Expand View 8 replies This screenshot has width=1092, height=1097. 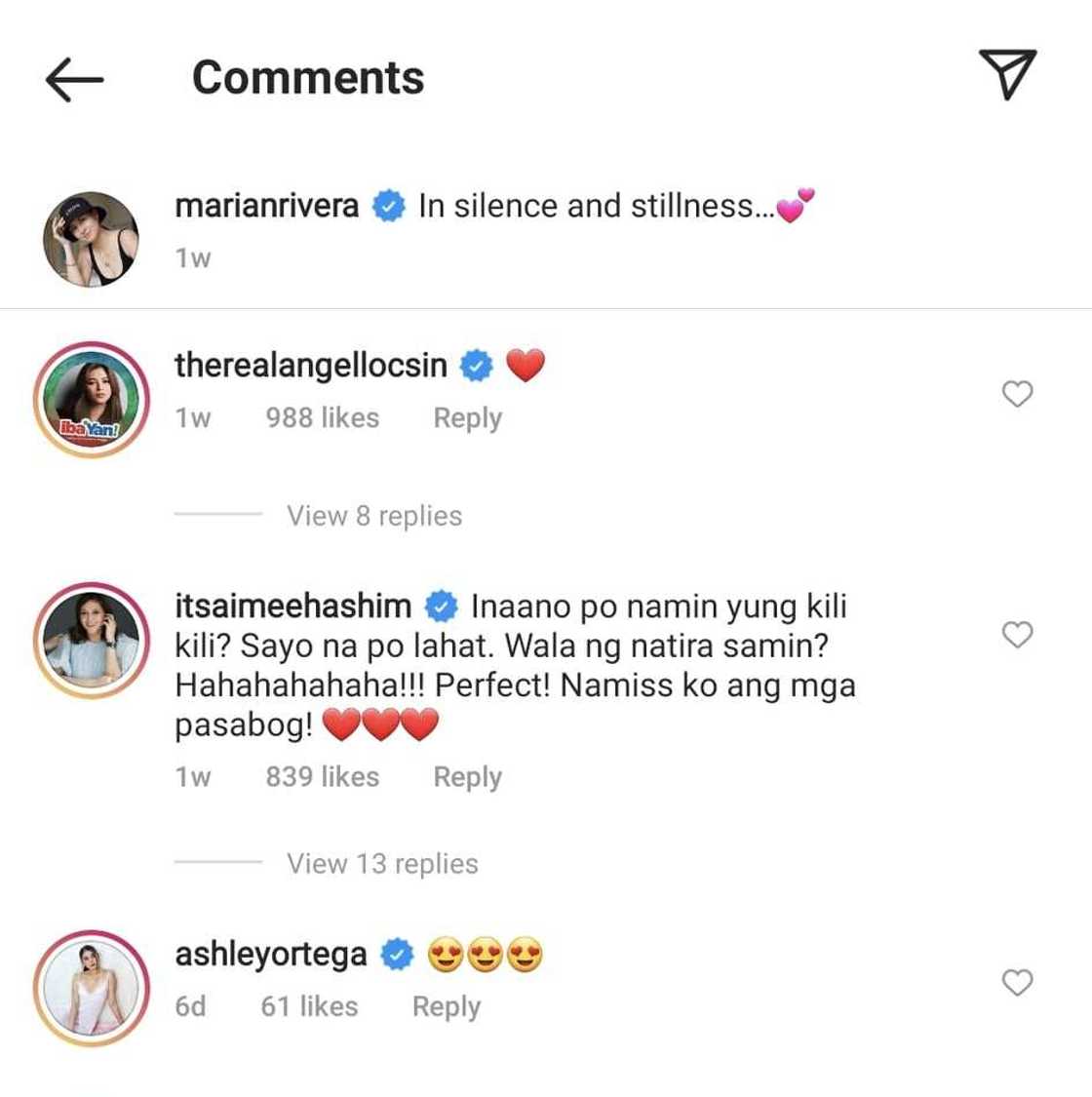pyautogui.click(x=374, y=516)
